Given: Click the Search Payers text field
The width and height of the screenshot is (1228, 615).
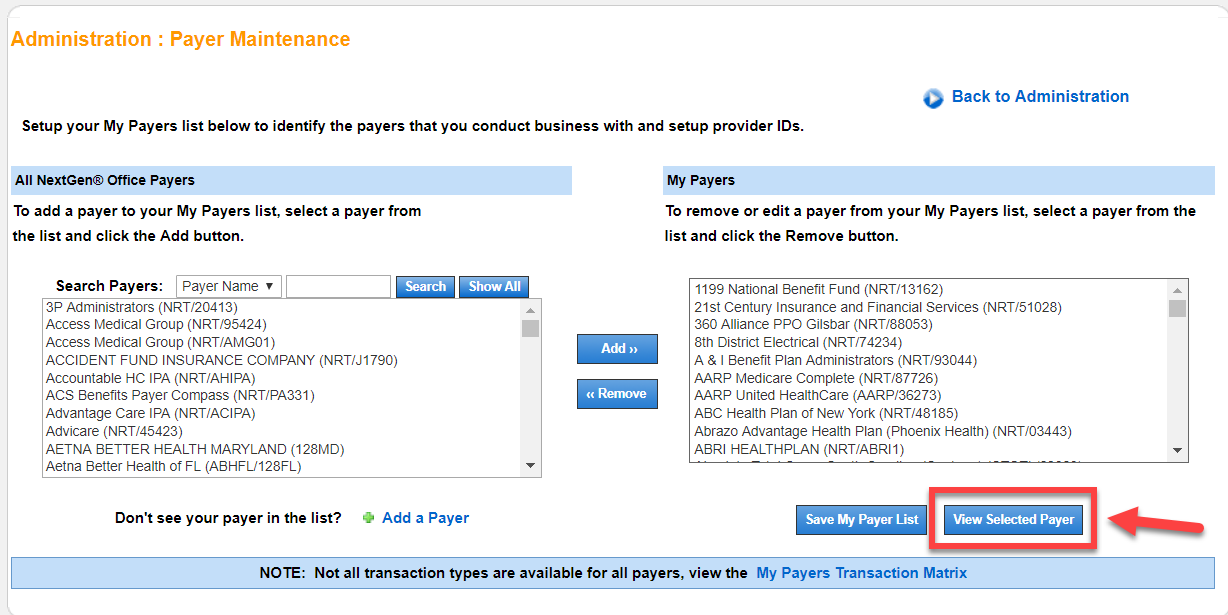Looking at the screenshot, I should [x=338, y=287].
